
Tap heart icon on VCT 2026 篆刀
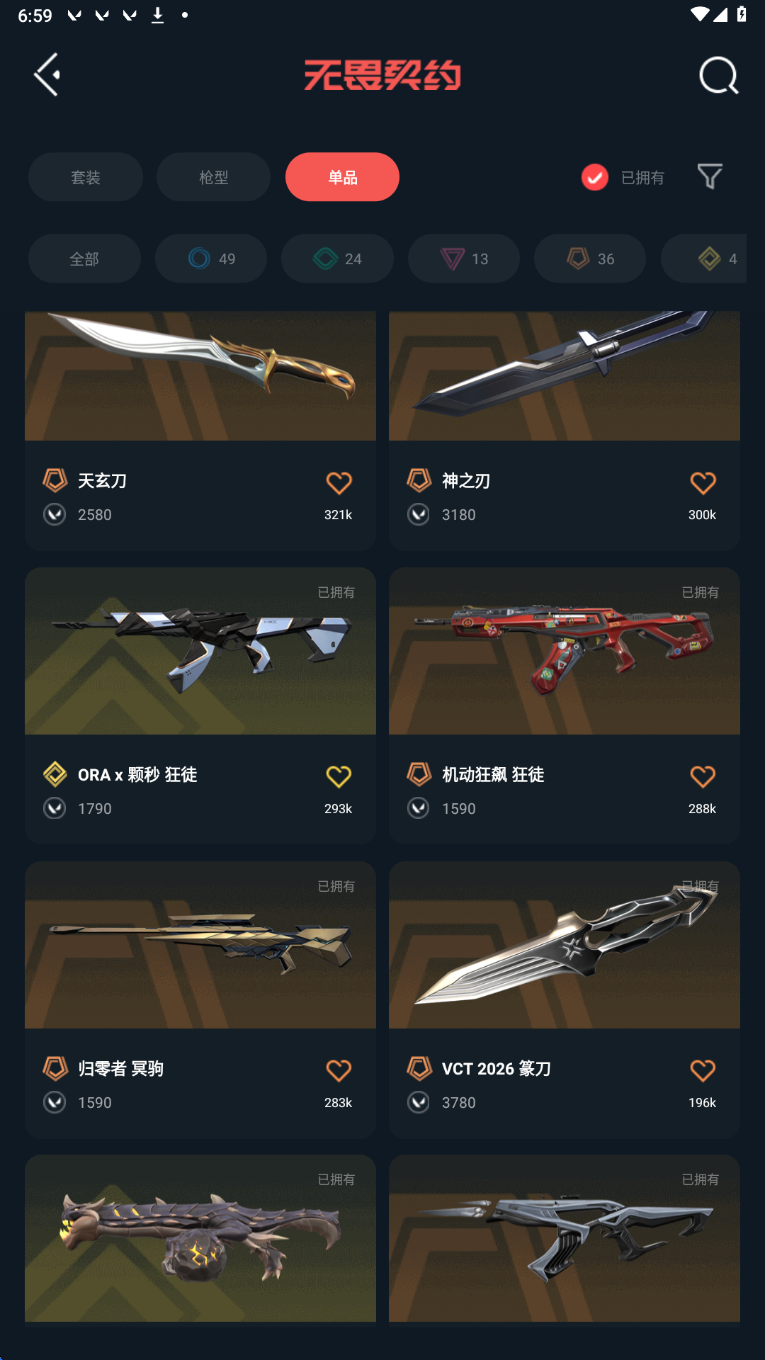(703, 1070)
